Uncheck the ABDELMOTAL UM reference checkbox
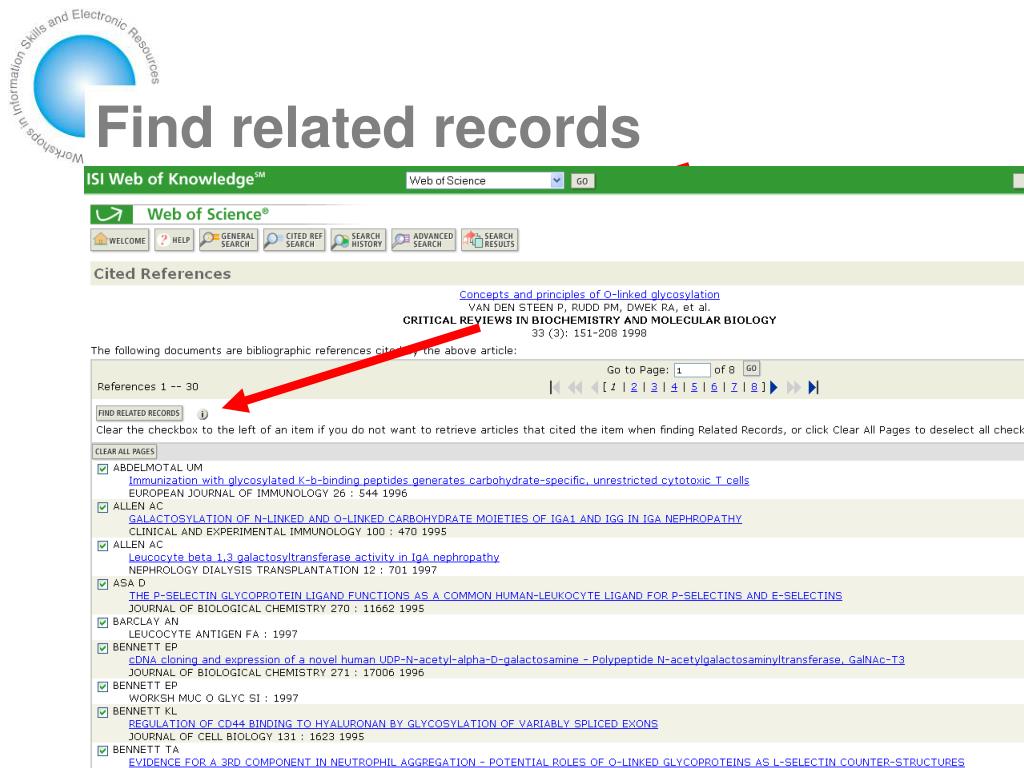 click(103, 469)
